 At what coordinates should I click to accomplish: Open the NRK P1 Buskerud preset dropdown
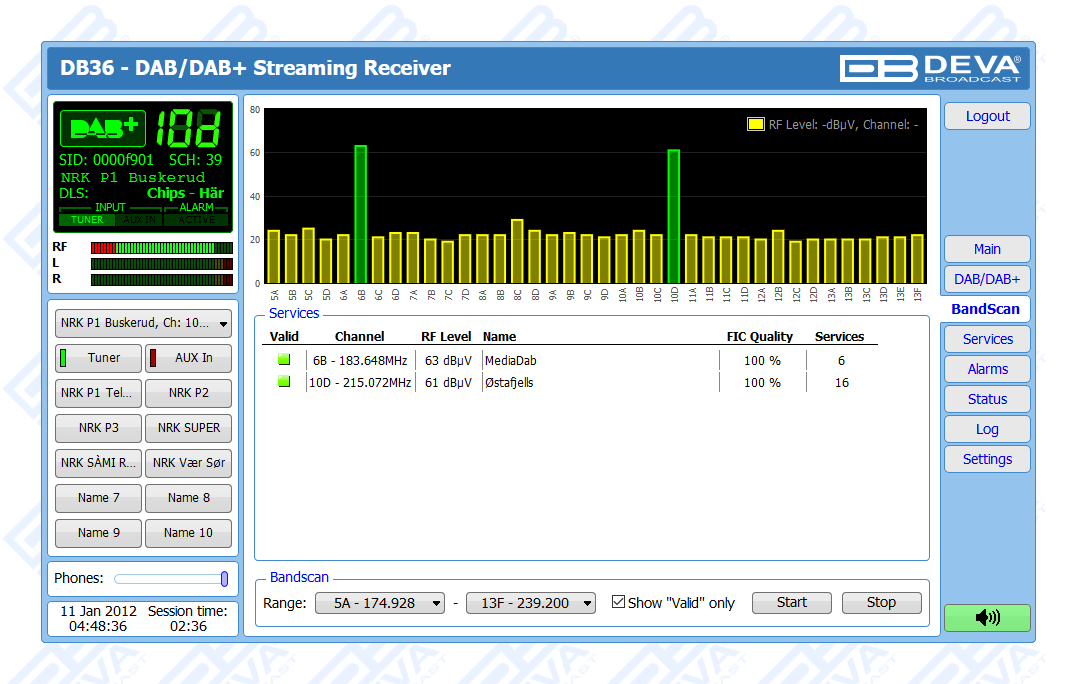click(x=143, y=324)
